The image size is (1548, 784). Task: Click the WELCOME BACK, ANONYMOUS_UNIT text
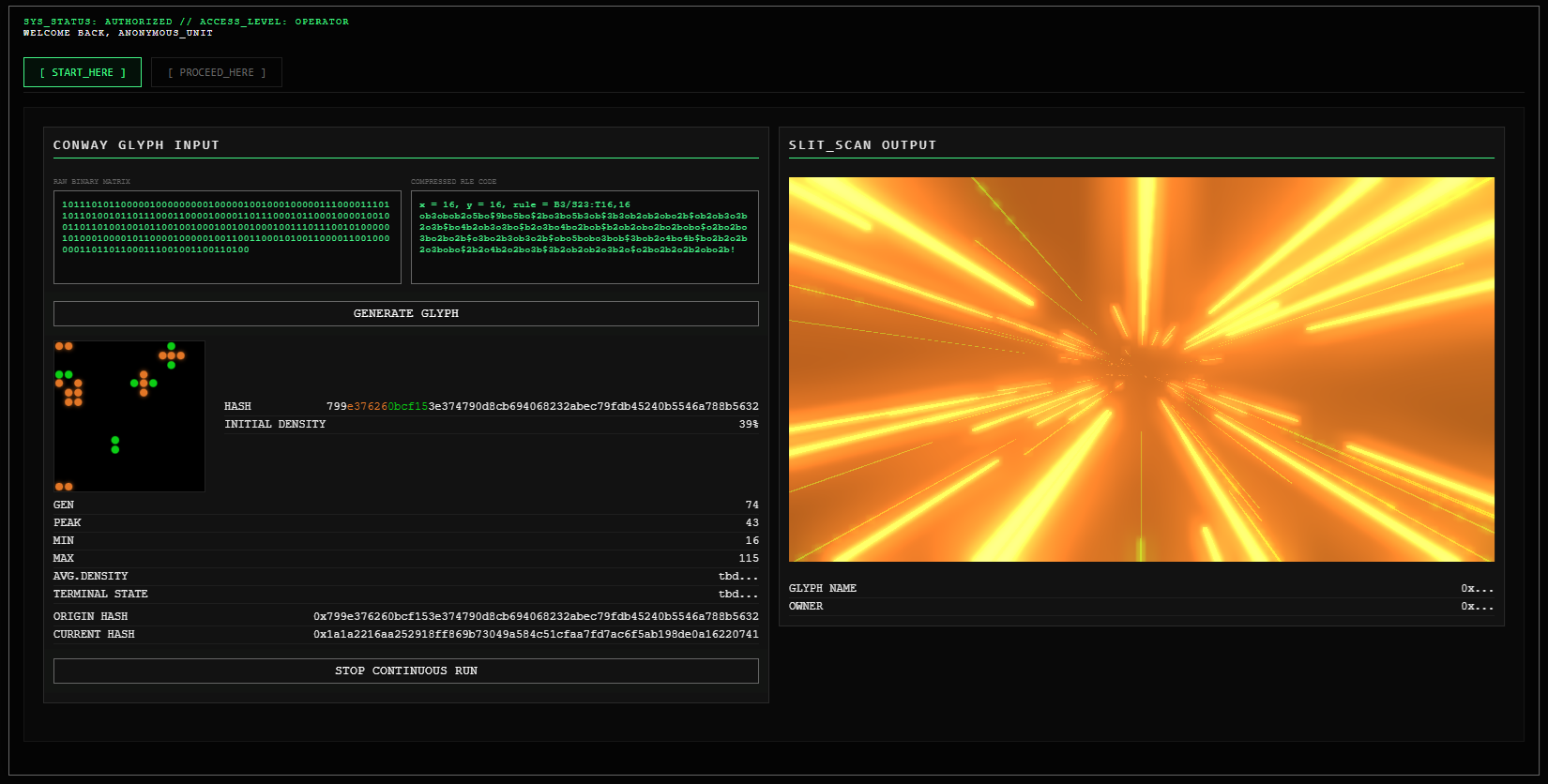pos(118,33)
